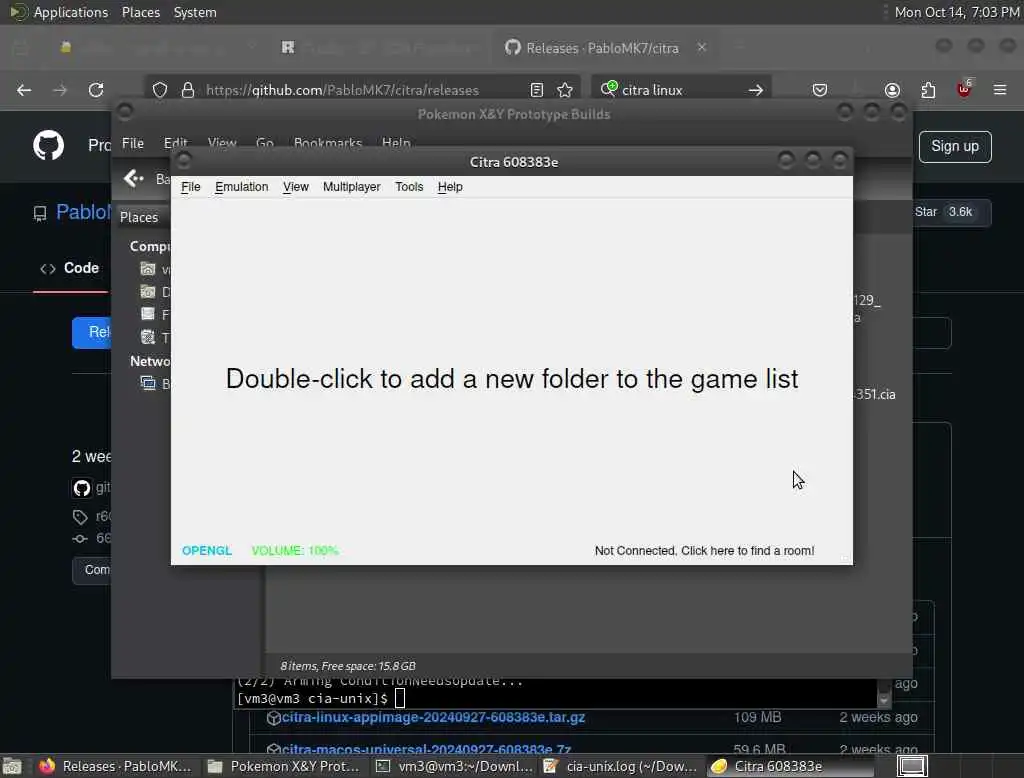The height and width of the screenshot is (778, 1024).
Task: Click the OPENGL graphics API status indicator
Action: pos(206,551)
